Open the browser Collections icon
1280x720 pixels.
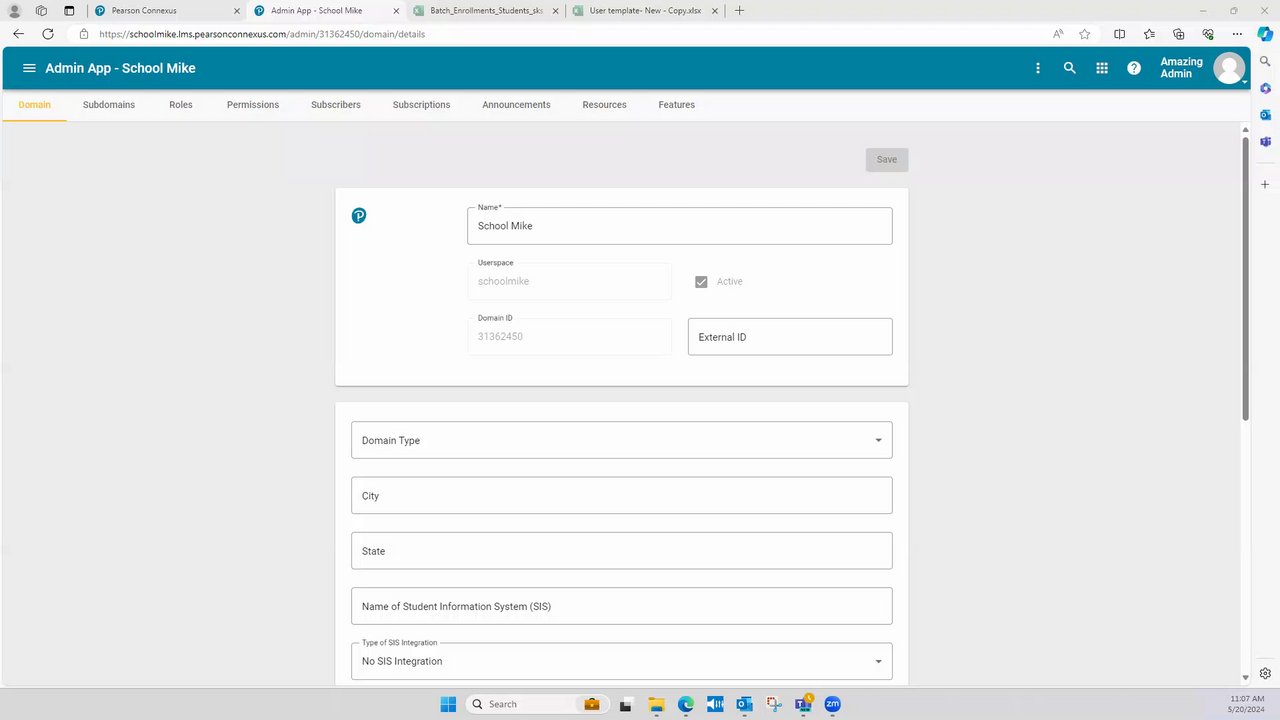(x=1178, y=33)
